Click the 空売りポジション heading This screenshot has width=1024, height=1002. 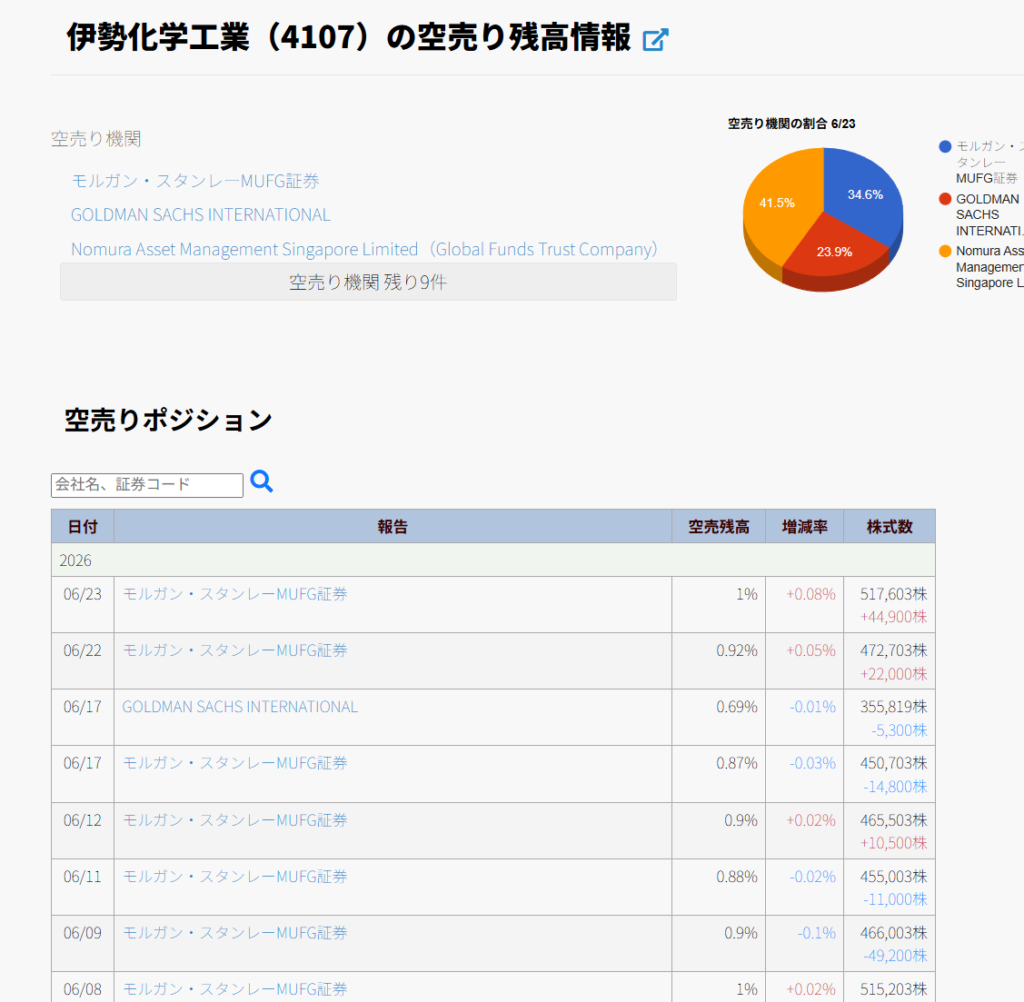(168, 420)
